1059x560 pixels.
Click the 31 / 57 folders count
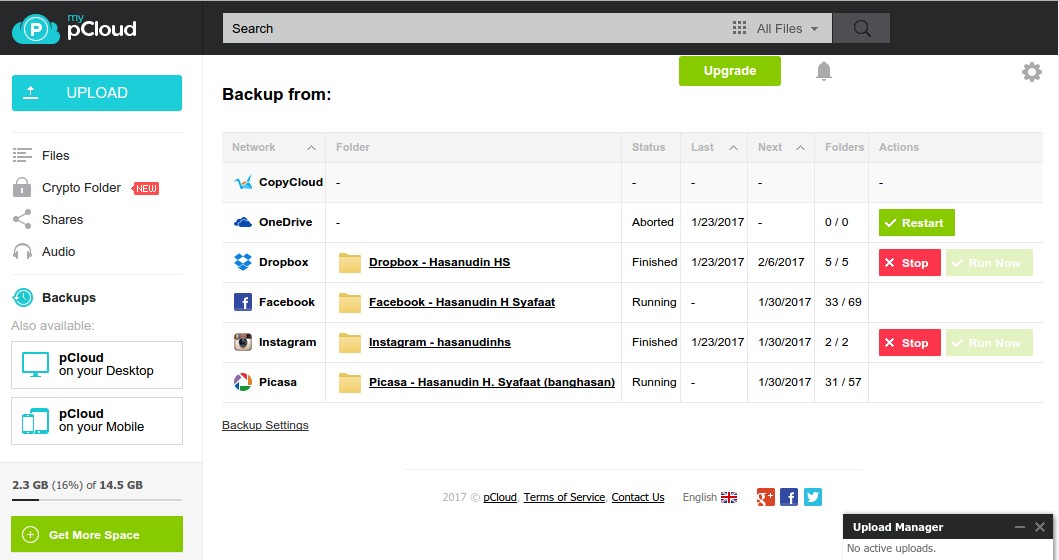(x=843, y=382)
